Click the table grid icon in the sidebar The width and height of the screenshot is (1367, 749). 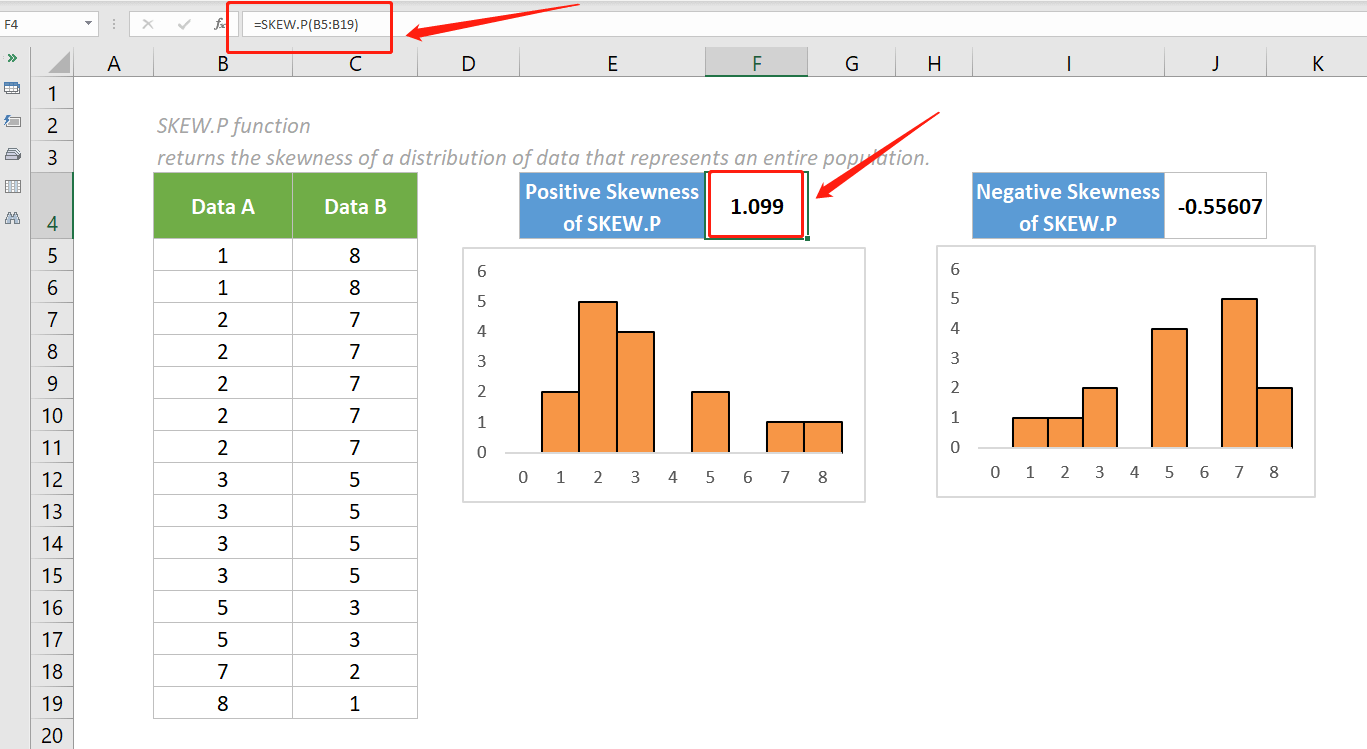point(13,186)
